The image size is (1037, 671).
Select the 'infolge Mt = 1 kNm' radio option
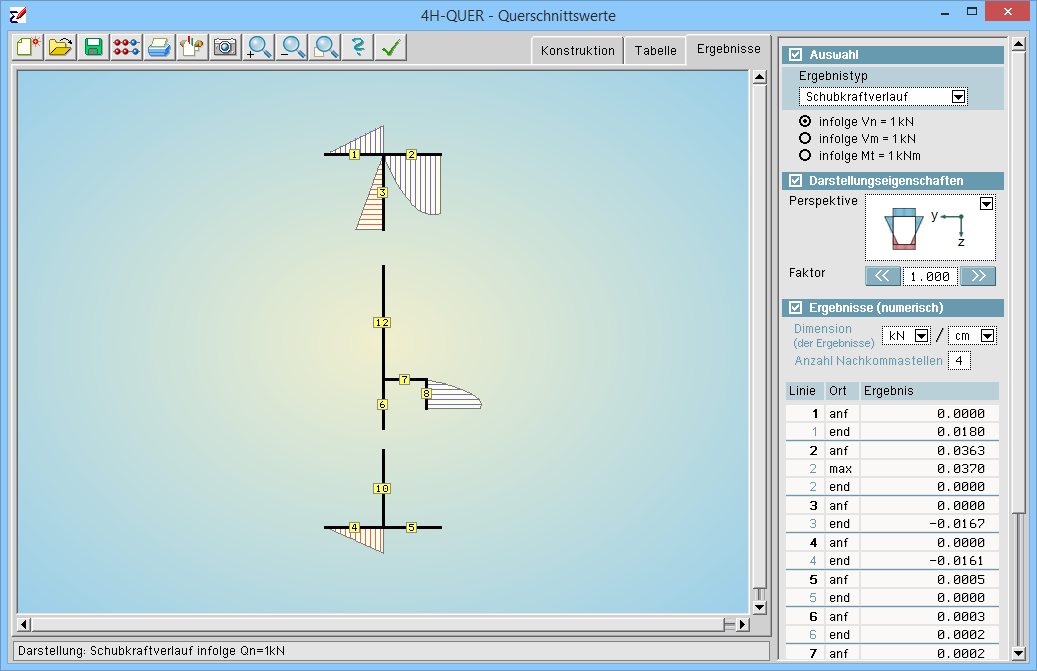805,155
